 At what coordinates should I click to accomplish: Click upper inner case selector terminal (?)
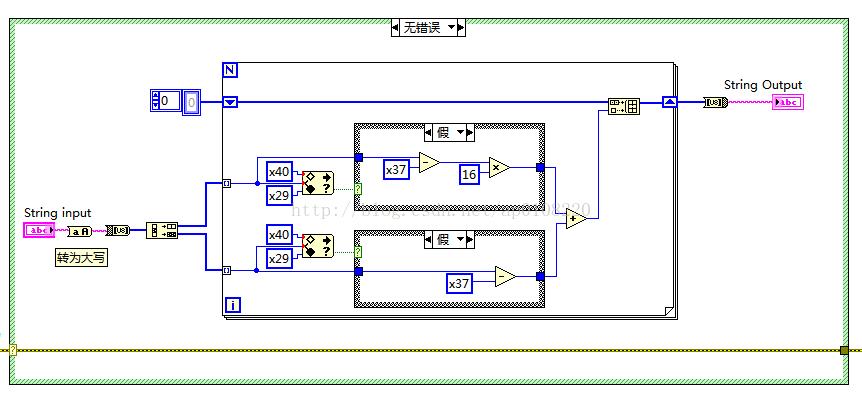[358, 189]
